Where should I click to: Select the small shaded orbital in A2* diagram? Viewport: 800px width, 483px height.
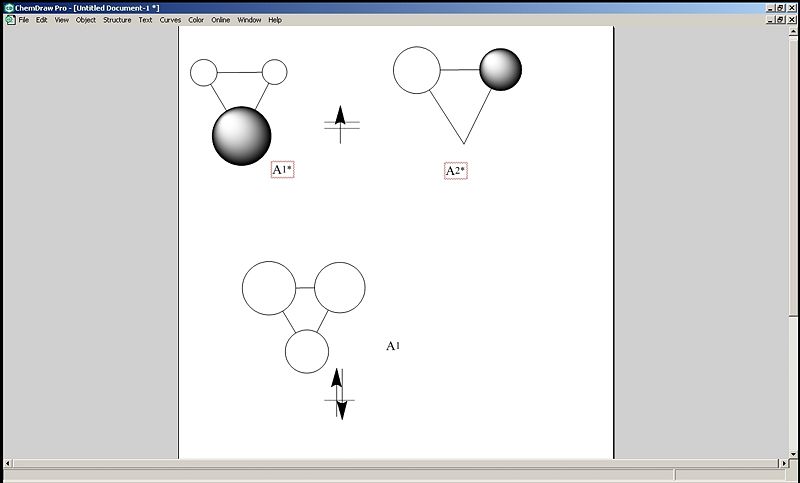[x=501, y=69]
